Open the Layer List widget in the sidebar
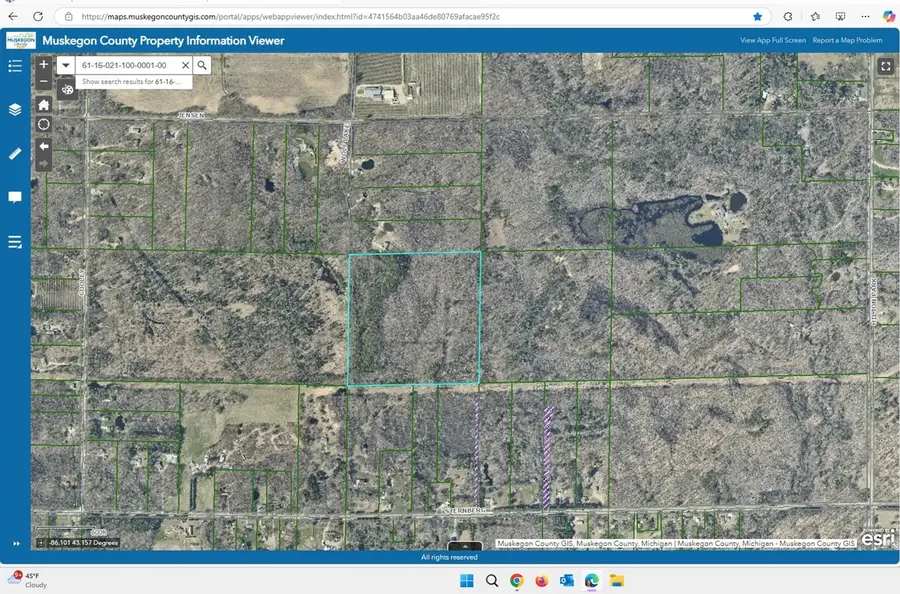This screenshot has height=594, width=900. [14, 109]
